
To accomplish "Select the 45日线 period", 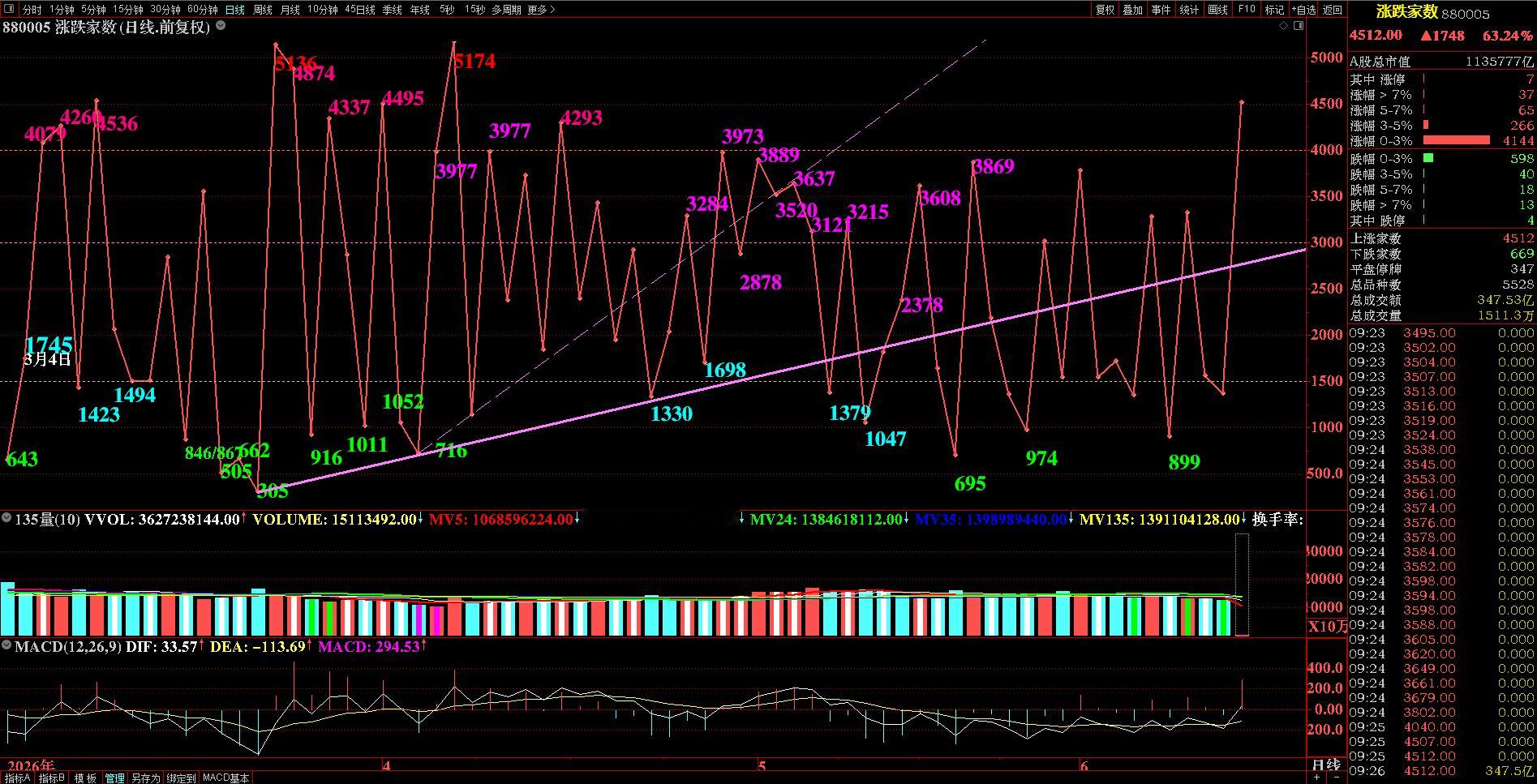I will click(x=359, y=10).
